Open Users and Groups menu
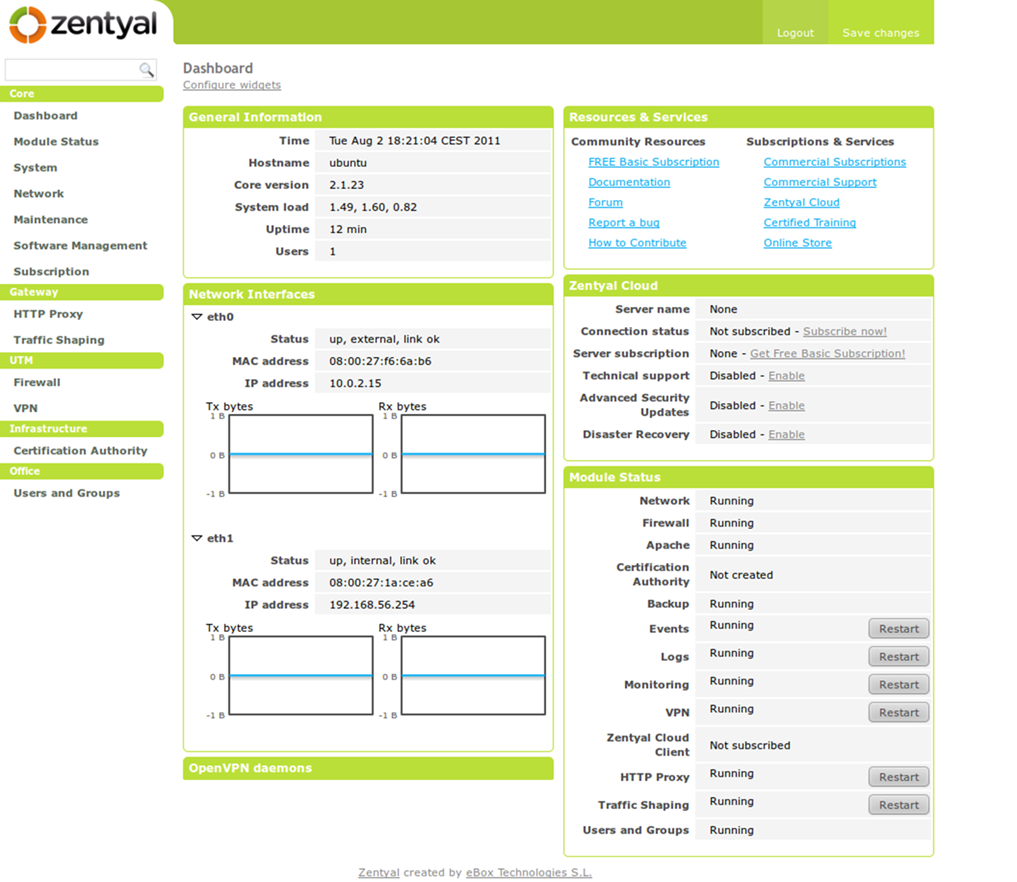The image size is (1017, 882). tap(67, 493)
